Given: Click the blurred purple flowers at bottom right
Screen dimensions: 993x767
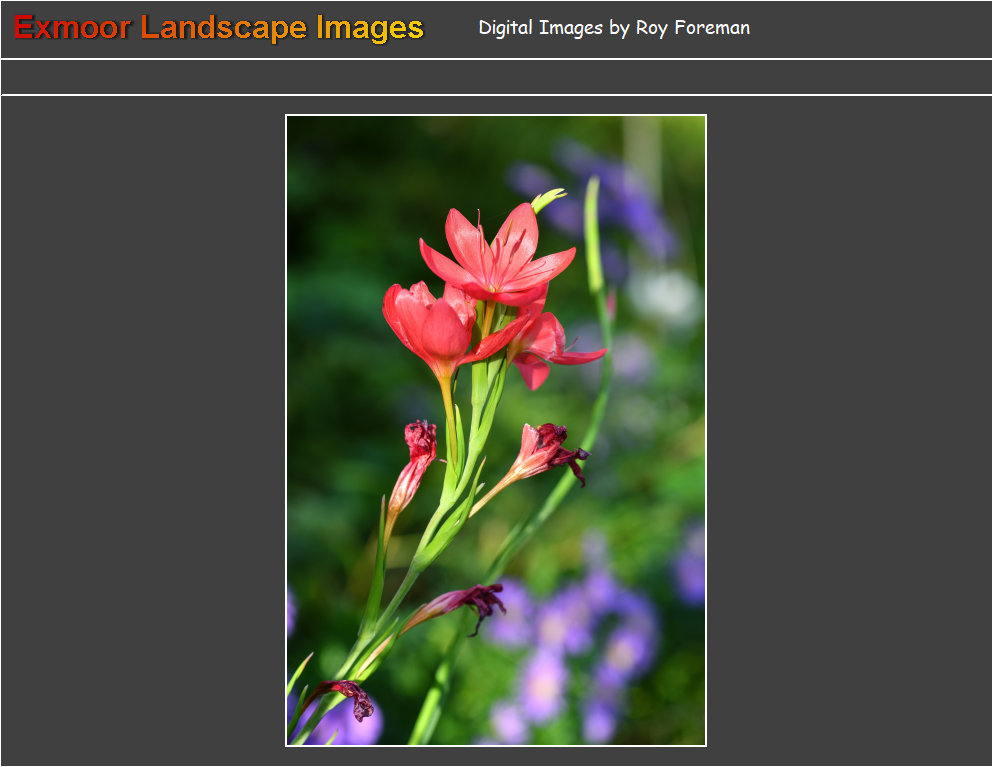Looking at the screenshot, I should pos(580,640).
